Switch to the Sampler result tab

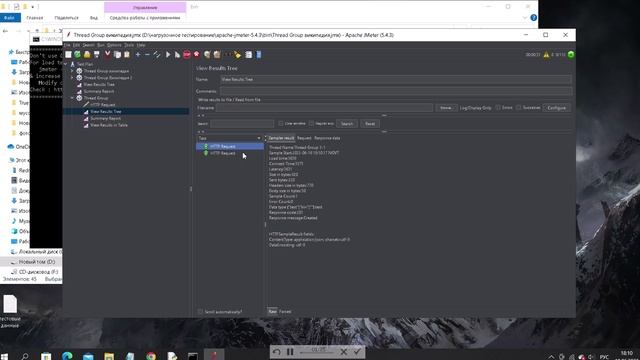click(x=281, y=138)
